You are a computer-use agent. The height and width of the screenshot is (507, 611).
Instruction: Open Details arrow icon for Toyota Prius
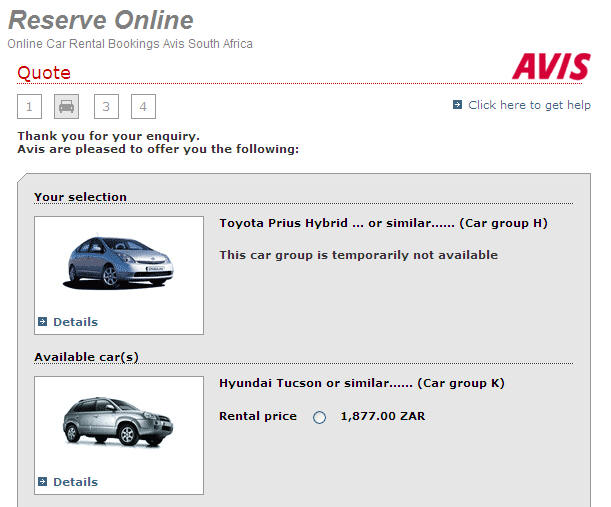click(x=42, y=322)
